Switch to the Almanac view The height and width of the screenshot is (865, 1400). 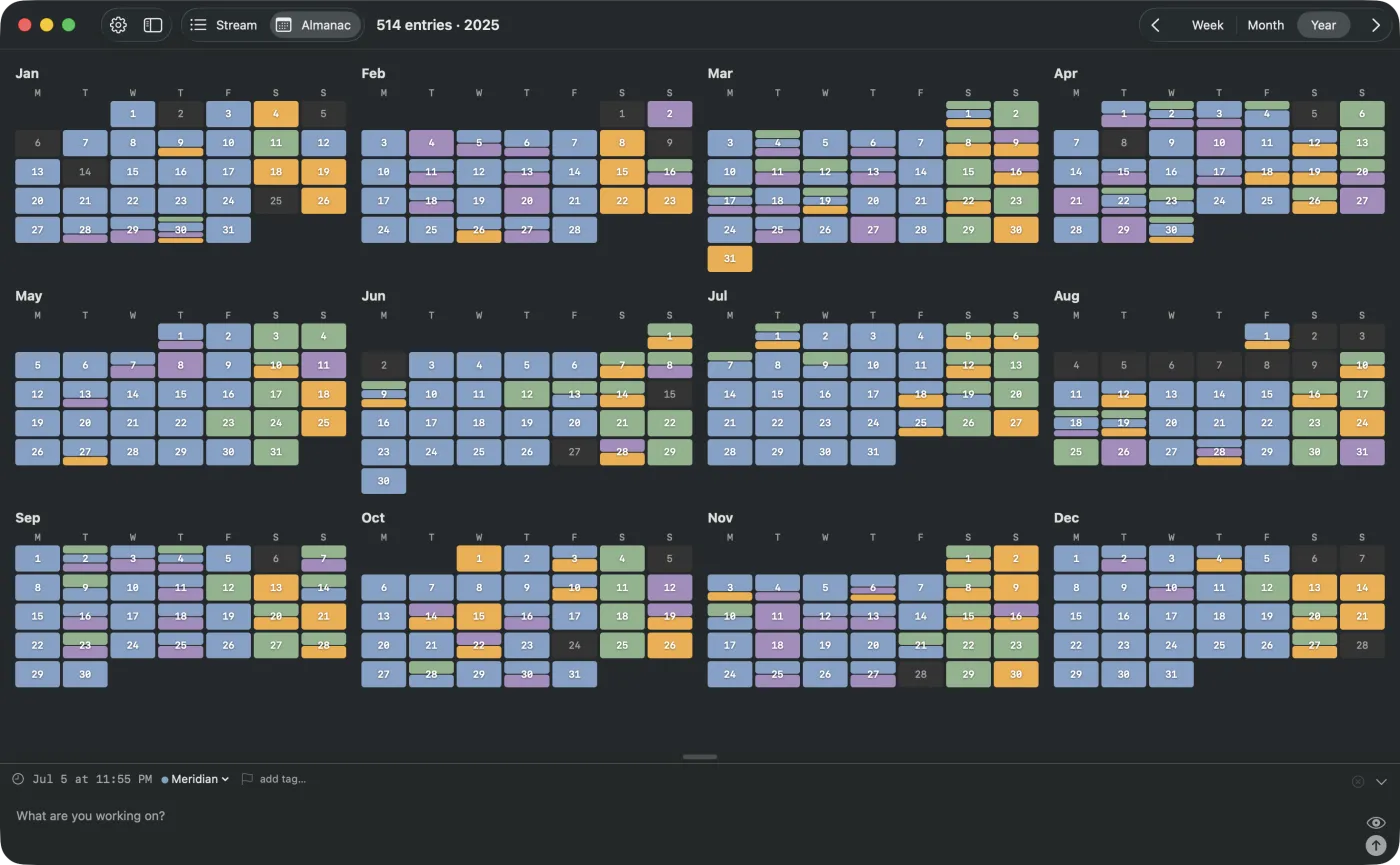[x=315, y=25]
